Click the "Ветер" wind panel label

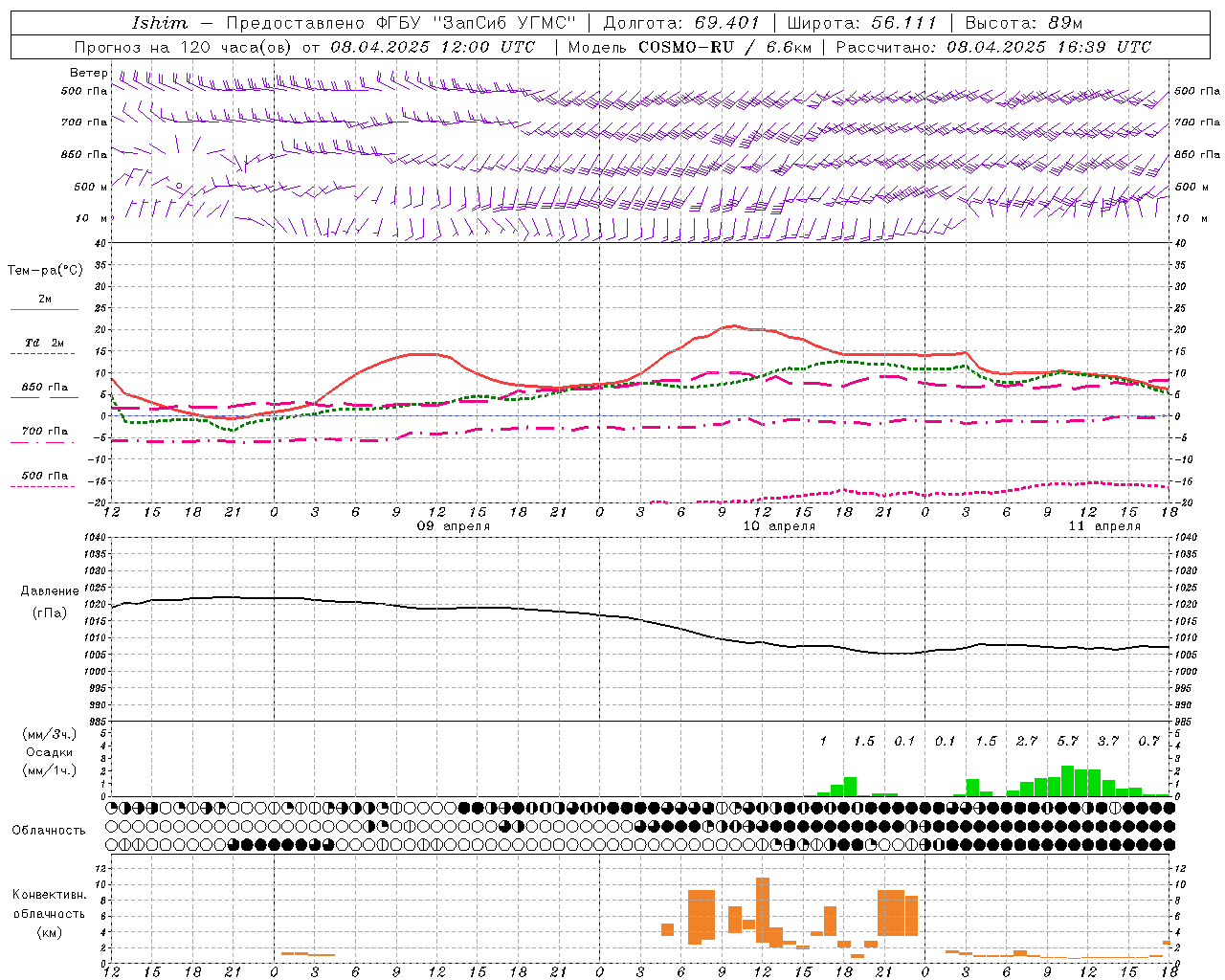point(89,73)
